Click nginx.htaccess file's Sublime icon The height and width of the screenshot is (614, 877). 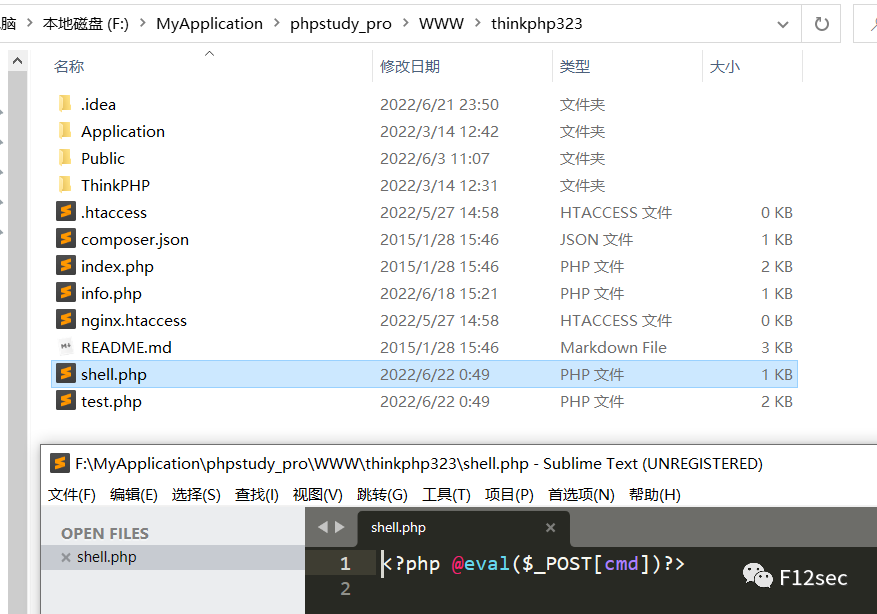click(x=65, y=320)
